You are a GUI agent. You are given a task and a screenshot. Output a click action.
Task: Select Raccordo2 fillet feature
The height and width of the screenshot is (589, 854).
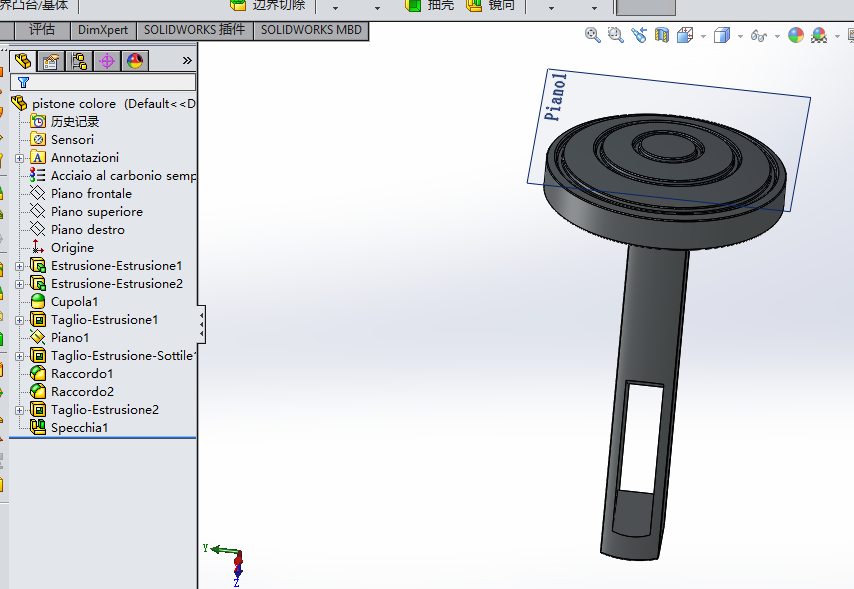coord(72,391)
